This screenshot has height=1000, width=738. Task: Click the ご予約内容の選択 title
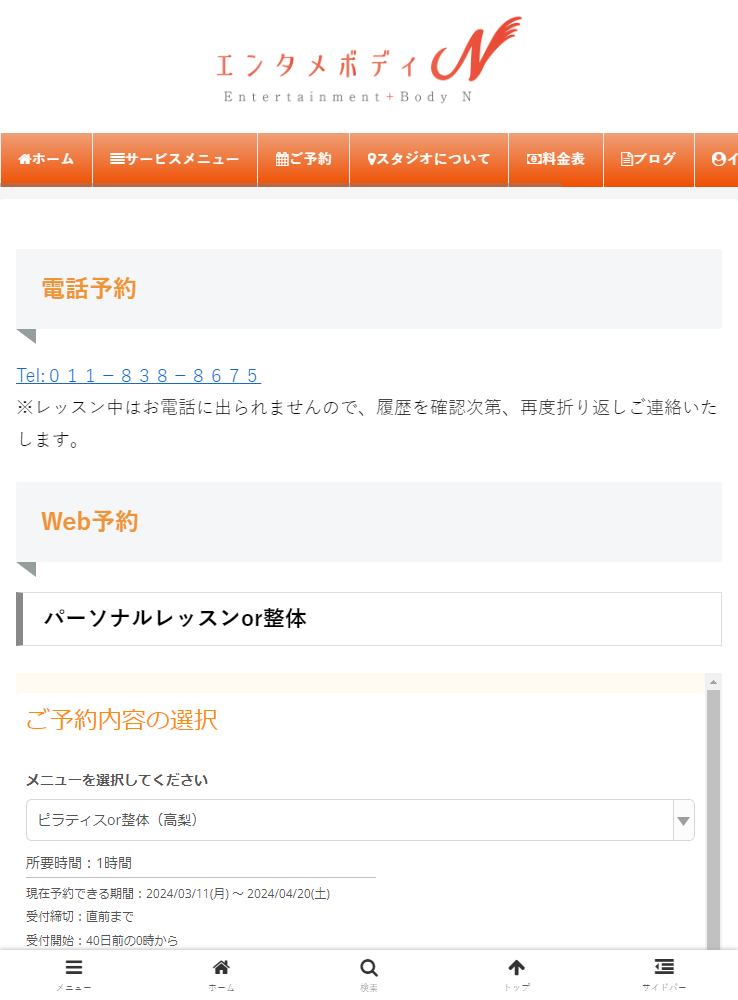(x=122, y=720)
